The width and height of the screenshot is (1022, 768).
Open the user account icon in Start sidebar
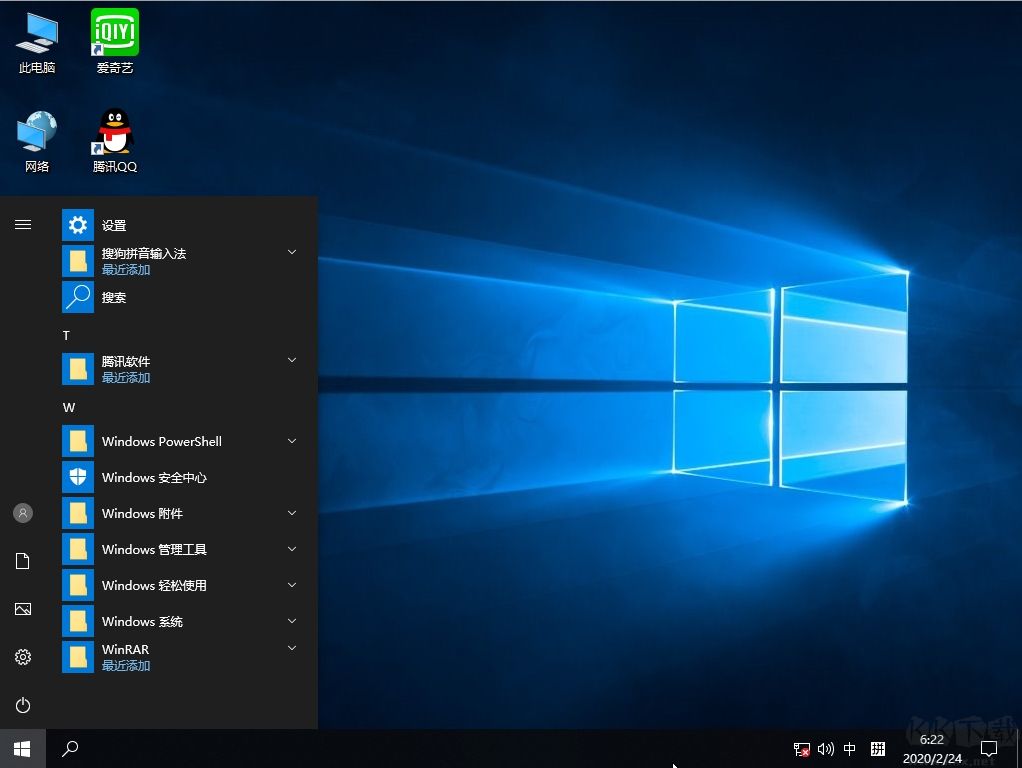[x=23, y=513]
